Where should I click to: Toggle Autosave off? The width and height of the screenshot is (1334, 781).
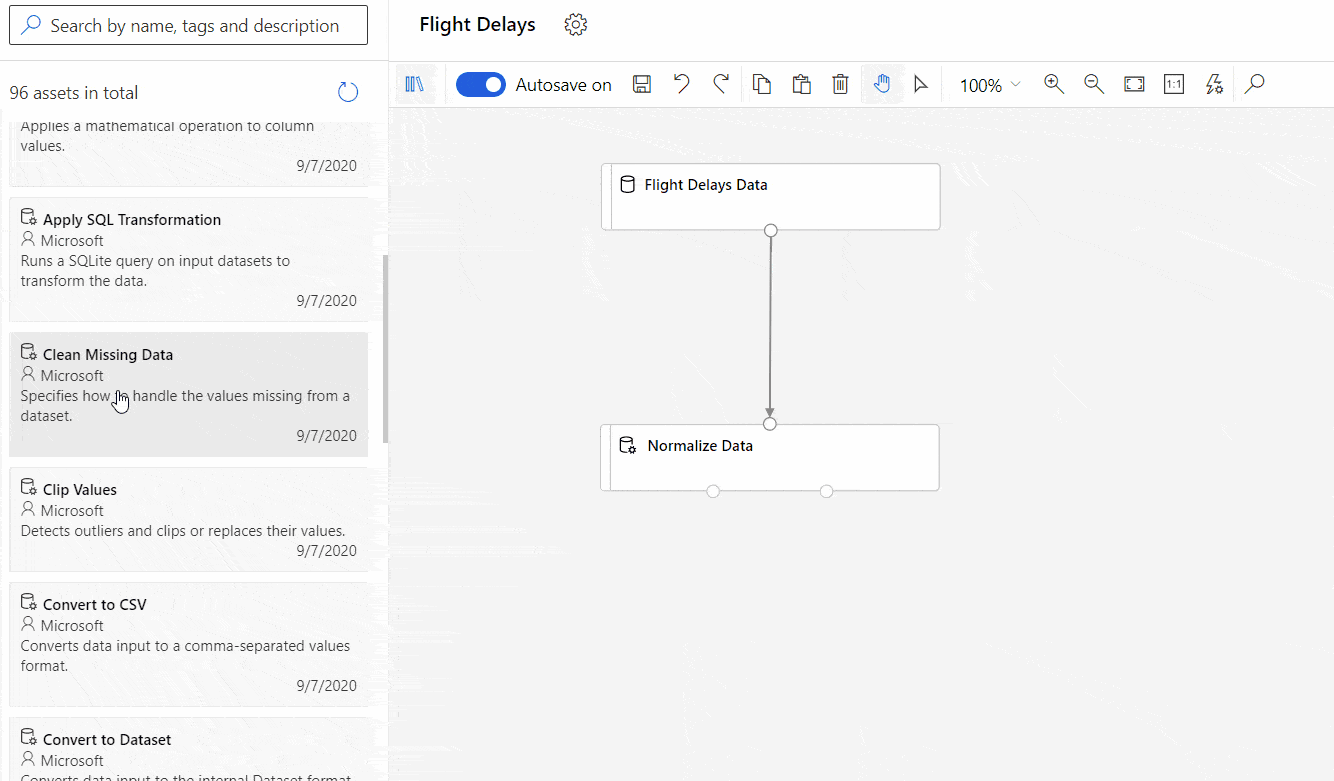click(x=481, y=84)
